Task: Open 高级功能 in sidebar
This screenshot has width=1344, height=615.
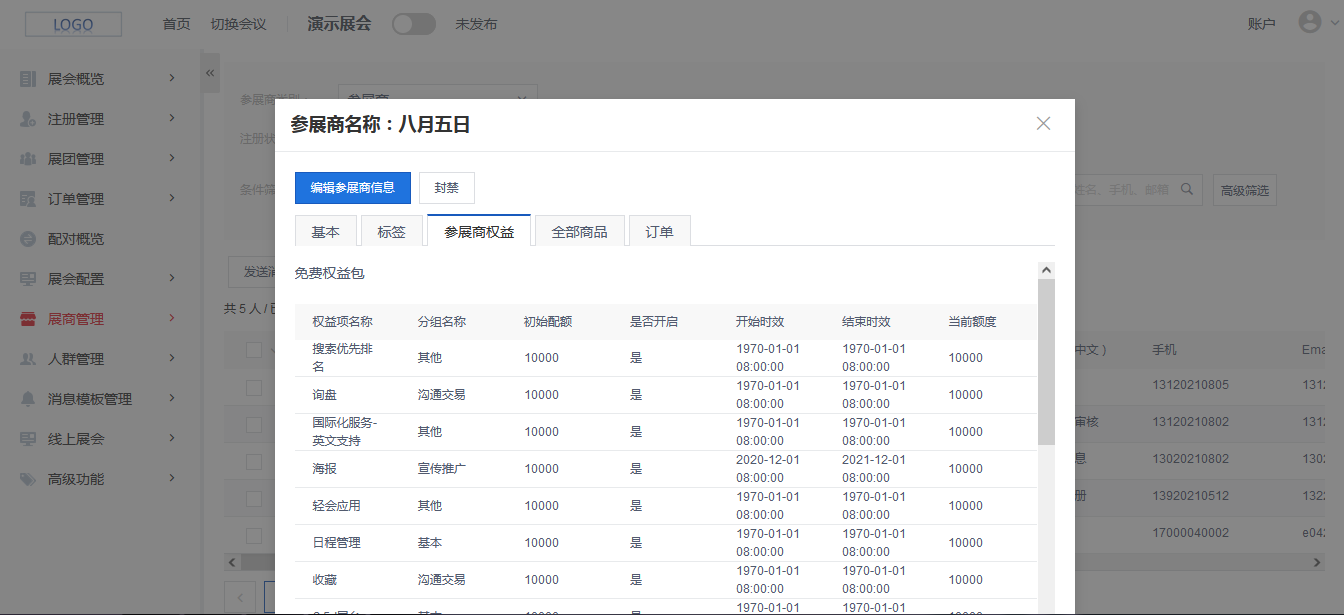Action: [76, 479]
